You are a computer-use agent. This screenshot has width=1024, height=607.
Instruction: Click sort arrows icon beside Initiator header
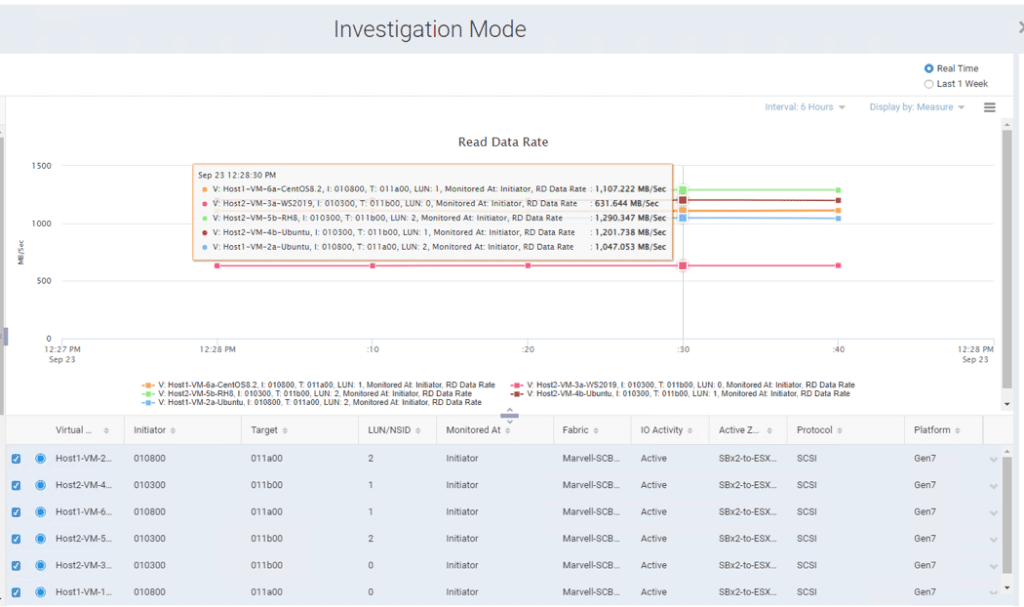pyautogui.click(x=173, y=431)
